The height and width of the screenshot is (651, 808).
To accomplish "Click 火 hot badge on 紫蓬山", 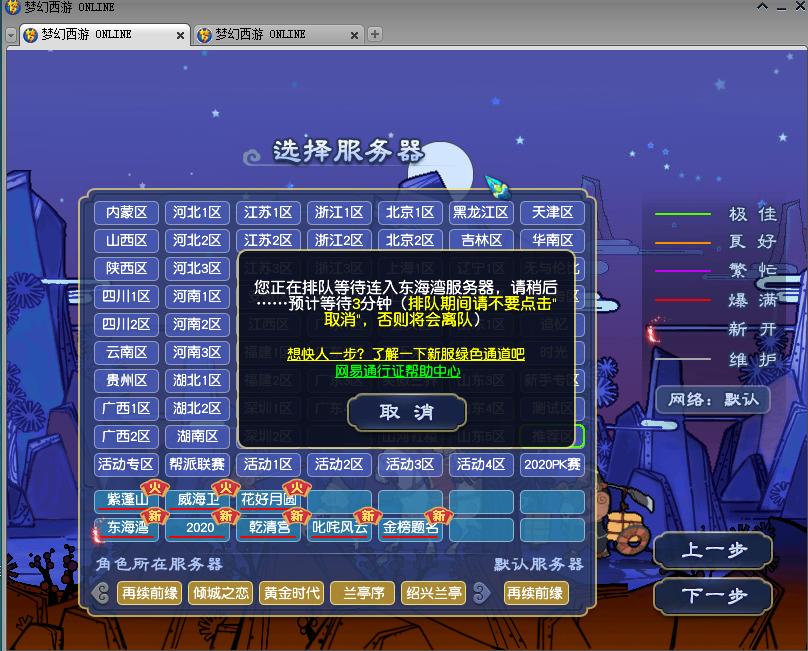I will click(155, 488).
